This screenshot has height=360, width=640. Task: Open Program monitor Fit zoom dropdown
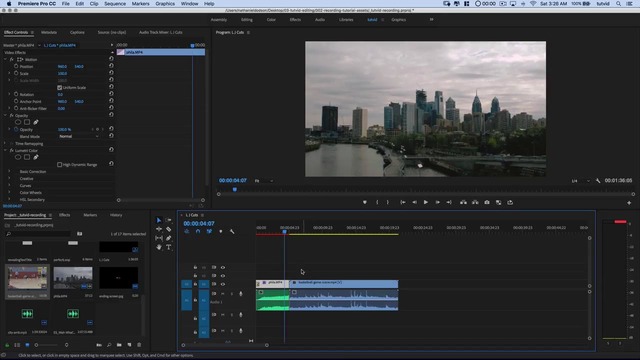(264, 181)
